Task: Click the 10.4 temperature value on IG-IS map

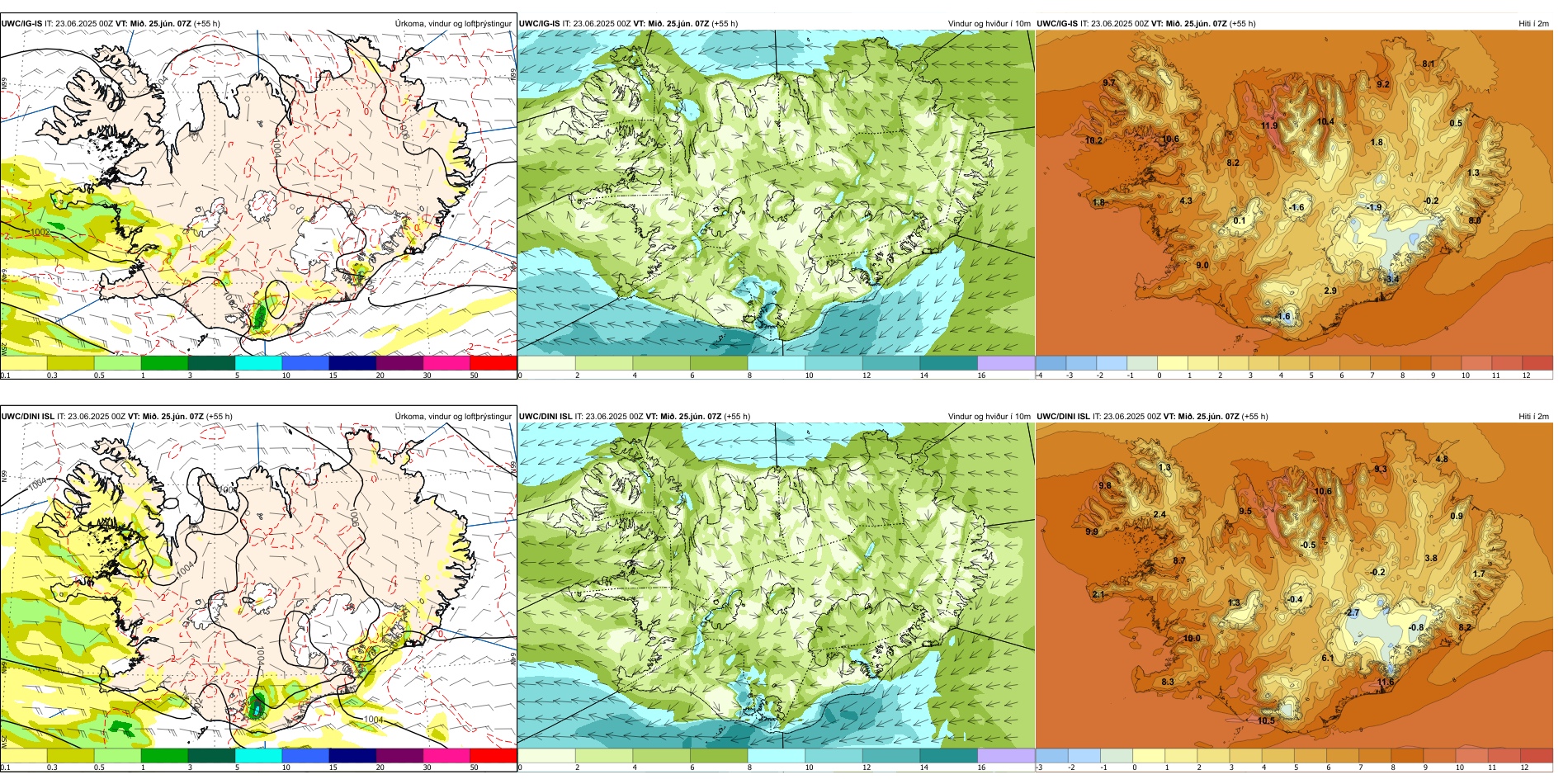Action: [1325, 122]
